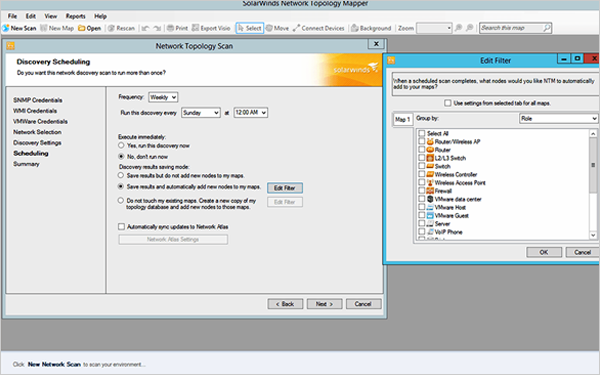Click the Back button in the wizard
Image resolution: width=600 pixels, height=375 pixels.
coord(285,304)
